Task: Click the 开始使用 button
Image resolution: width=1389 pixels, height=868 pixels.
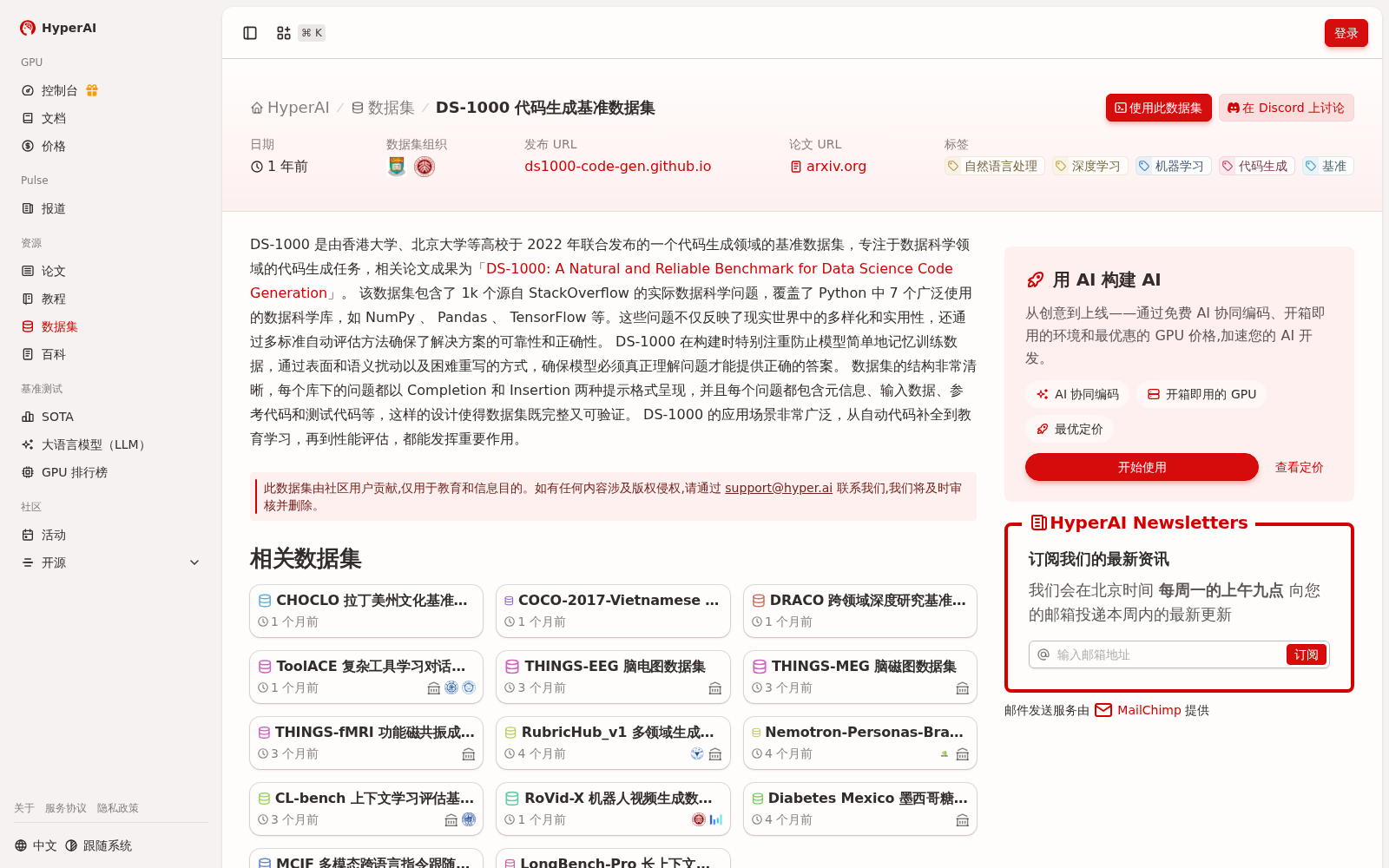Action: pos(1142,467)
